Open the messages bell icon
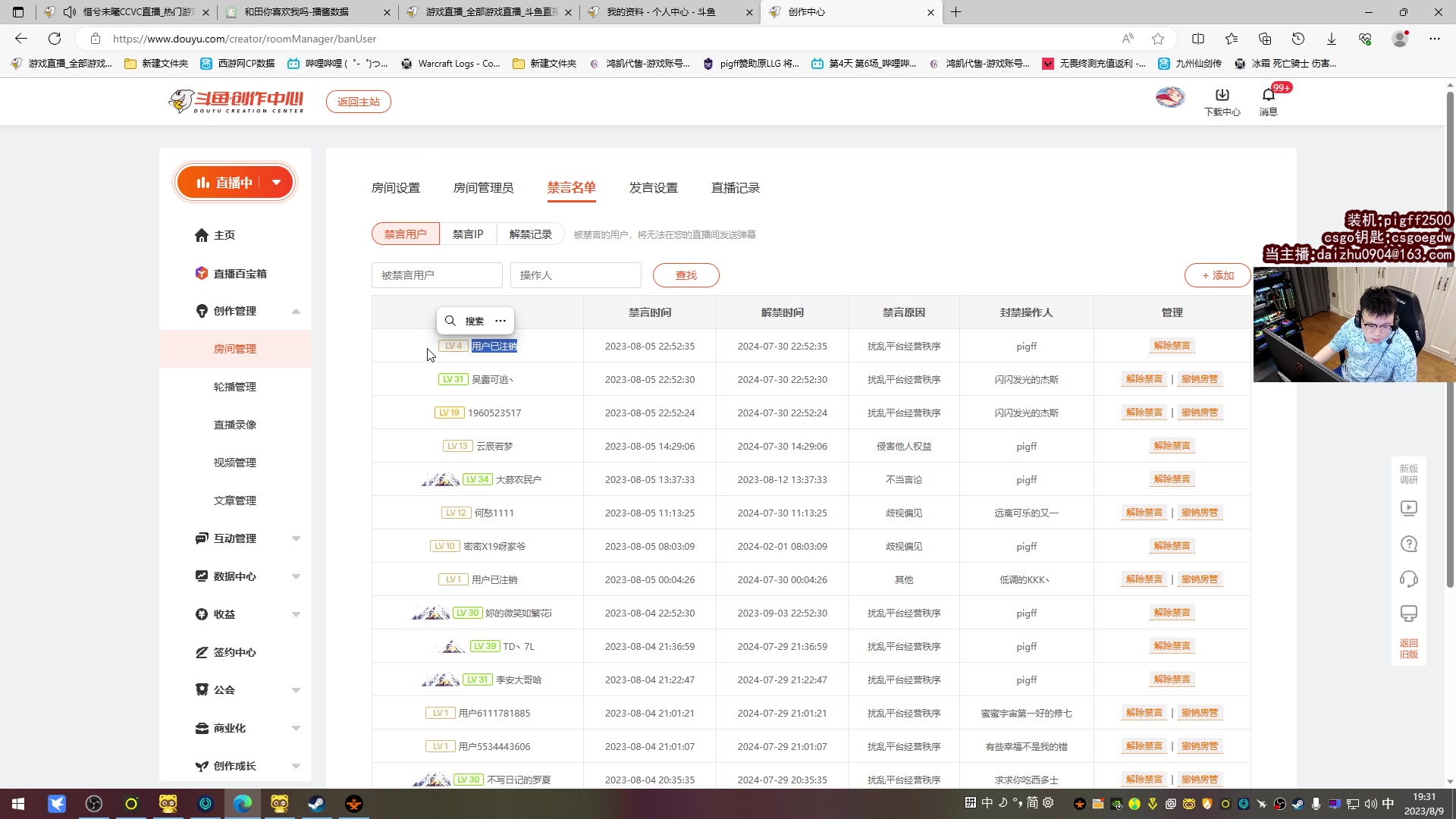 pos(1268,96)
